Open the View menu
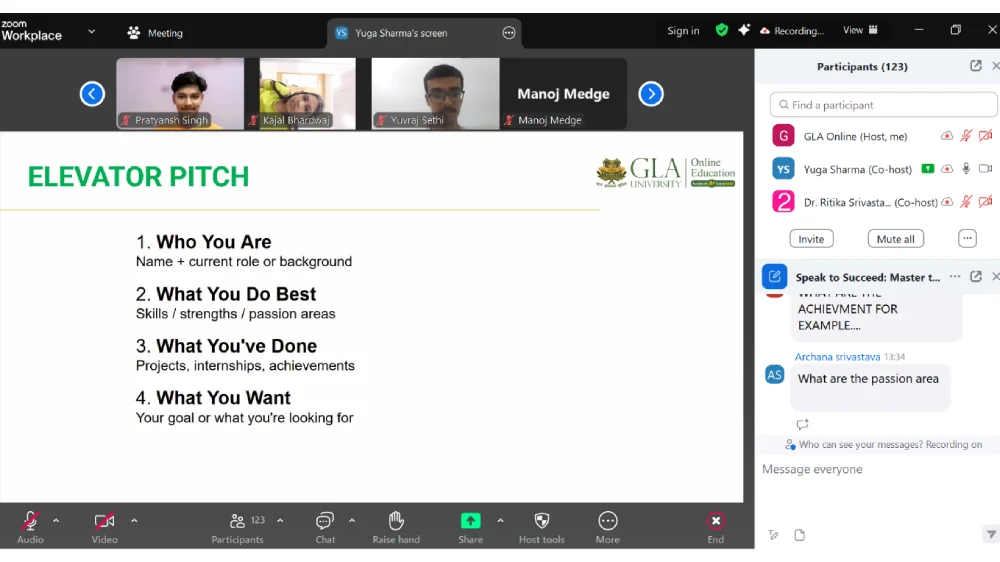Image resolution: width=1000 pixels, height=562 pixels. 859,31
